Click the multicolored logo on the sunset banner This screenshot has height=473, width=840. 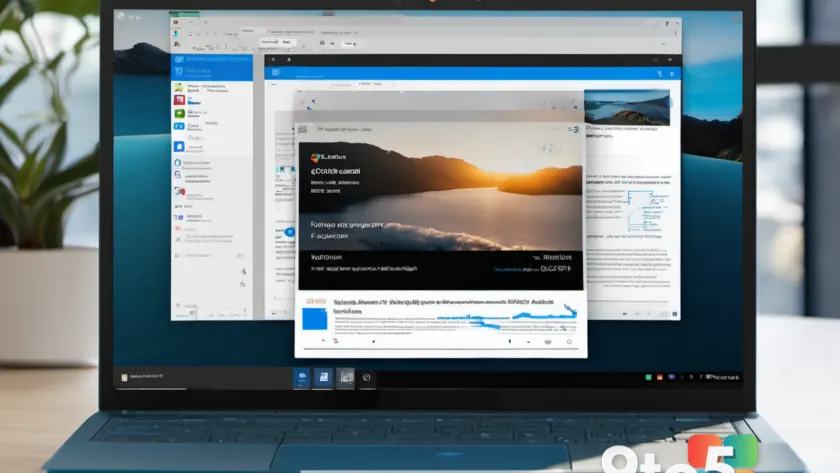point(316,157)
